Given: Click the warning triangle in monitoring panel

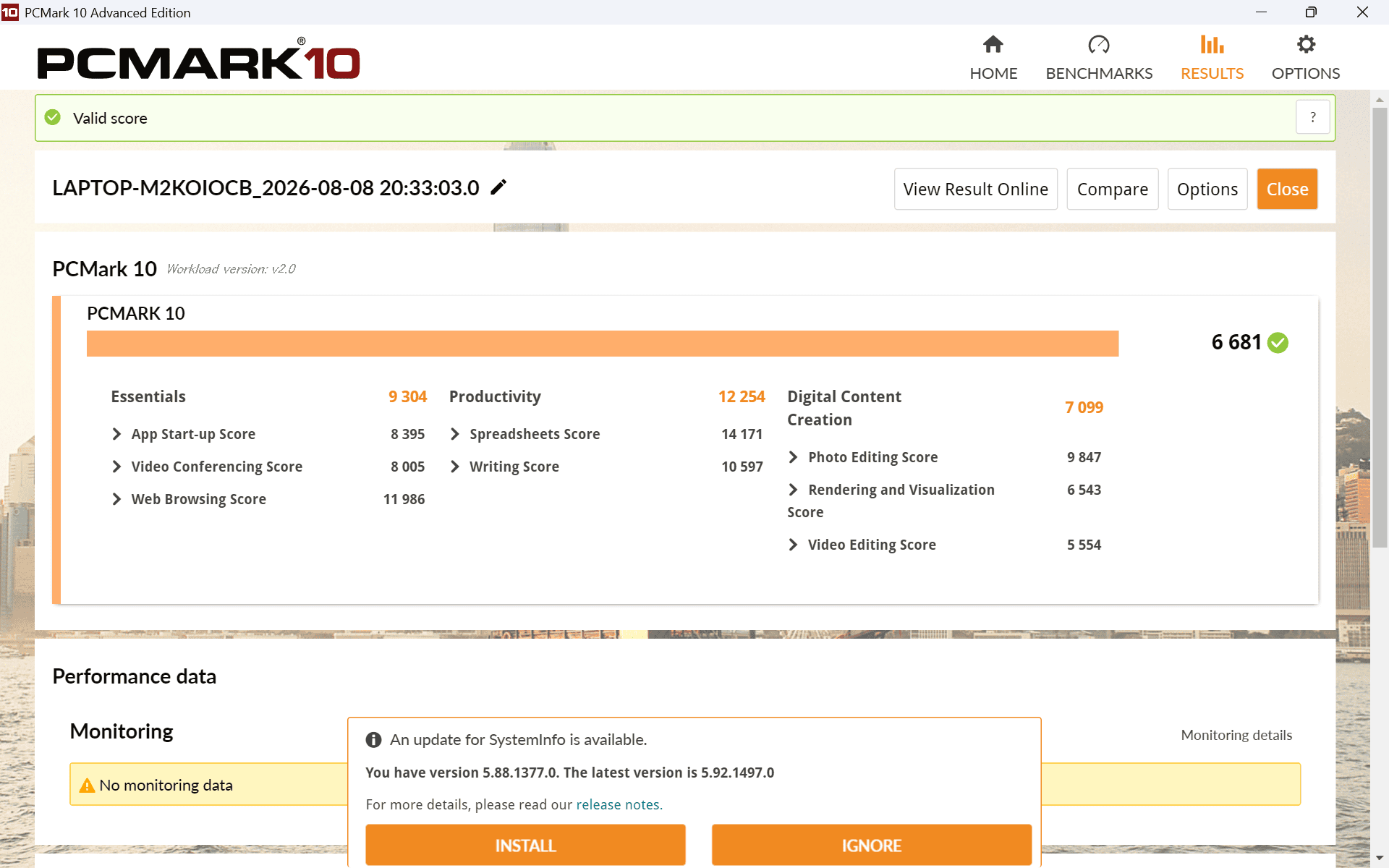Looking at the screenshot, I should [87, 785].
